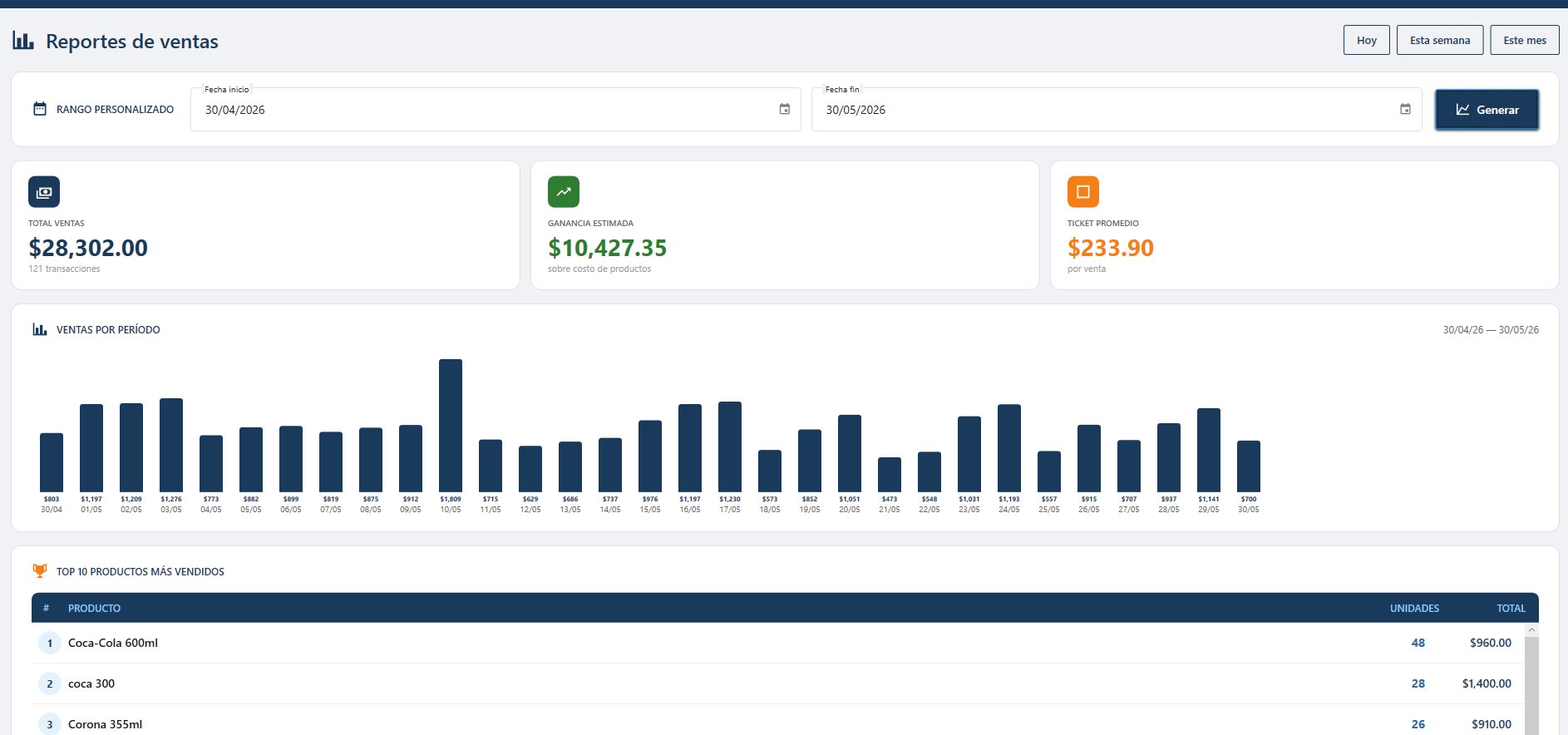Click the bar for 24/05
1568x735 pixels.
tap(1009, 448)
